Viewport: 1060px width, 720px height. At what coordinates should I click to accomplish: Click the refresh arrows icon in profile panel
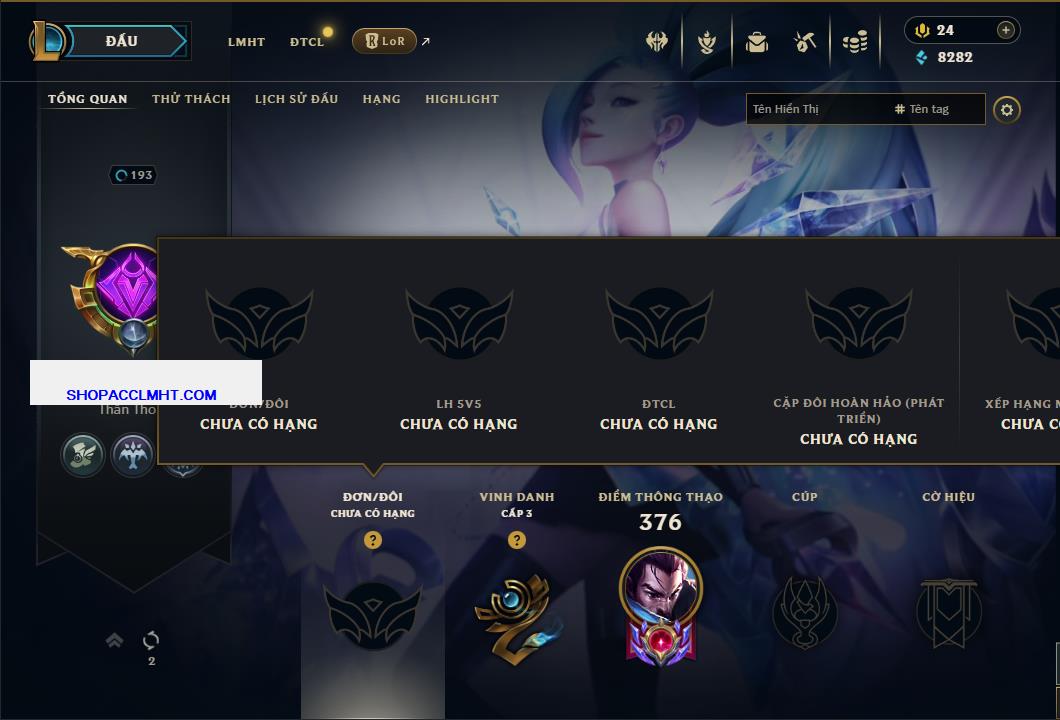[x=151, y=640]
